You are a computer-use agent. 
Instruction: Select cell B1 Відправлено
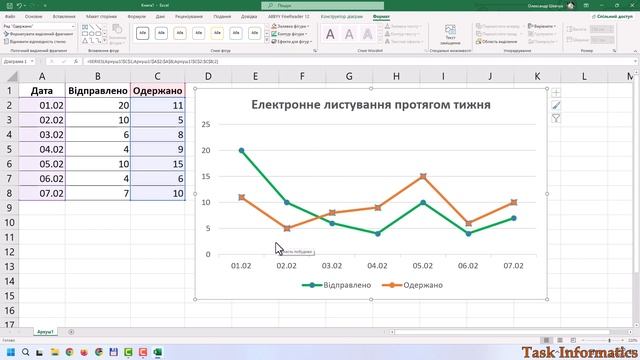pos(98,91)
